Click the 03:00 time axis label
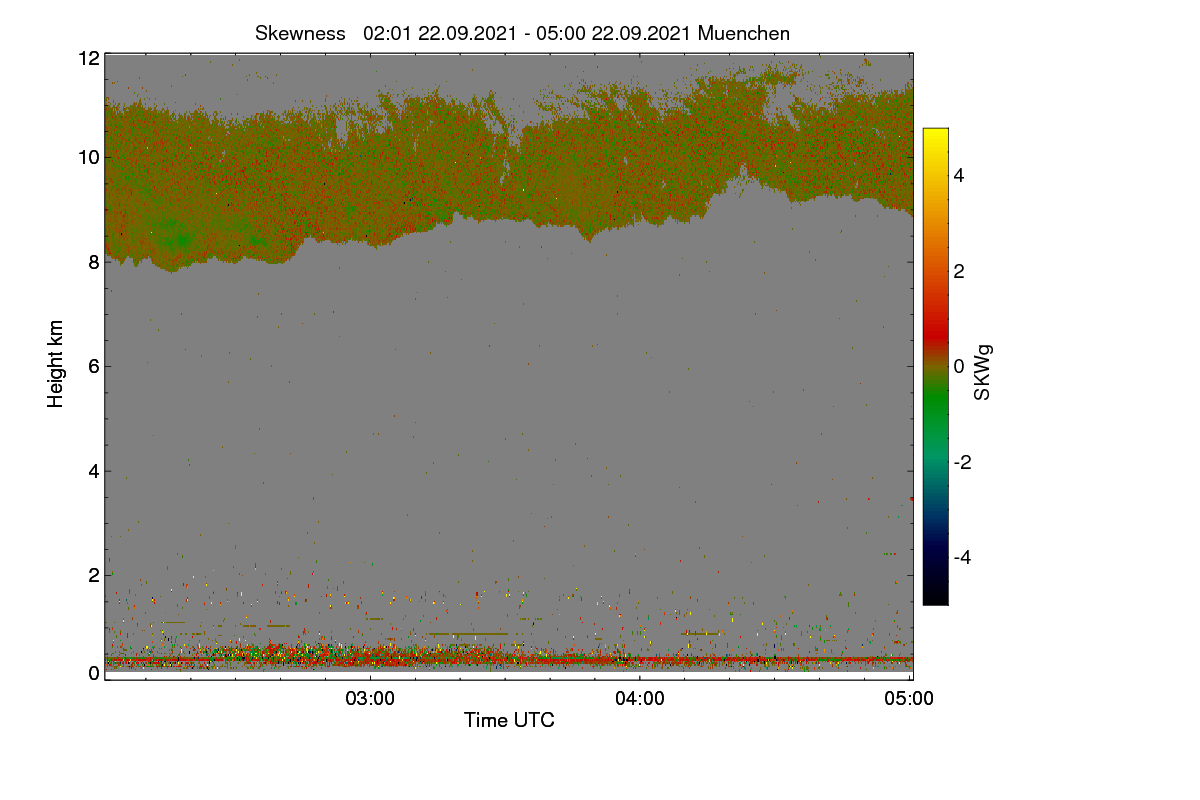1200x800 pixels. 370,699
